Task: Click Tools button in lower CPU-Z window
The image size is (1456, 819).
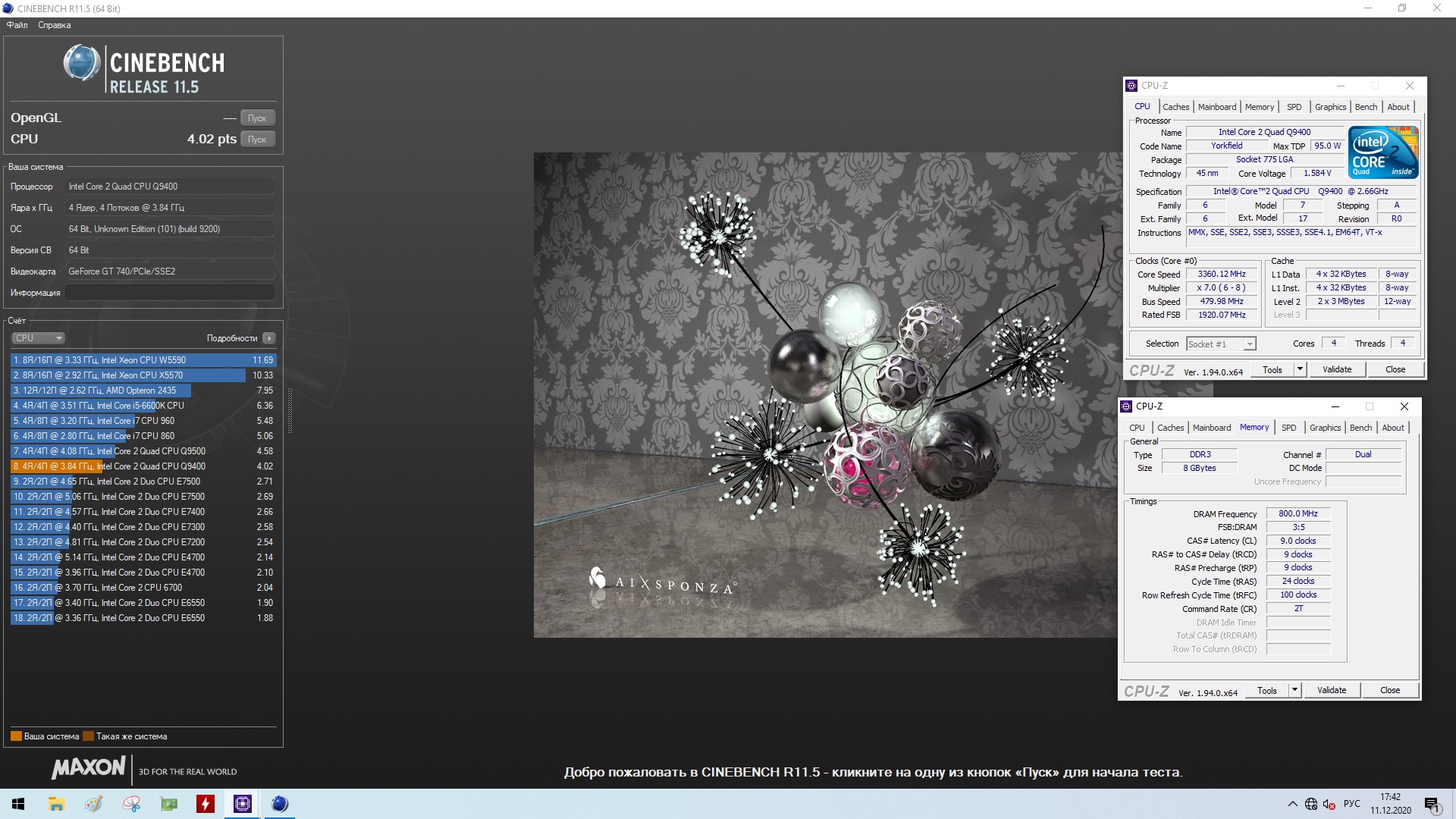Action: point(1267,691)
